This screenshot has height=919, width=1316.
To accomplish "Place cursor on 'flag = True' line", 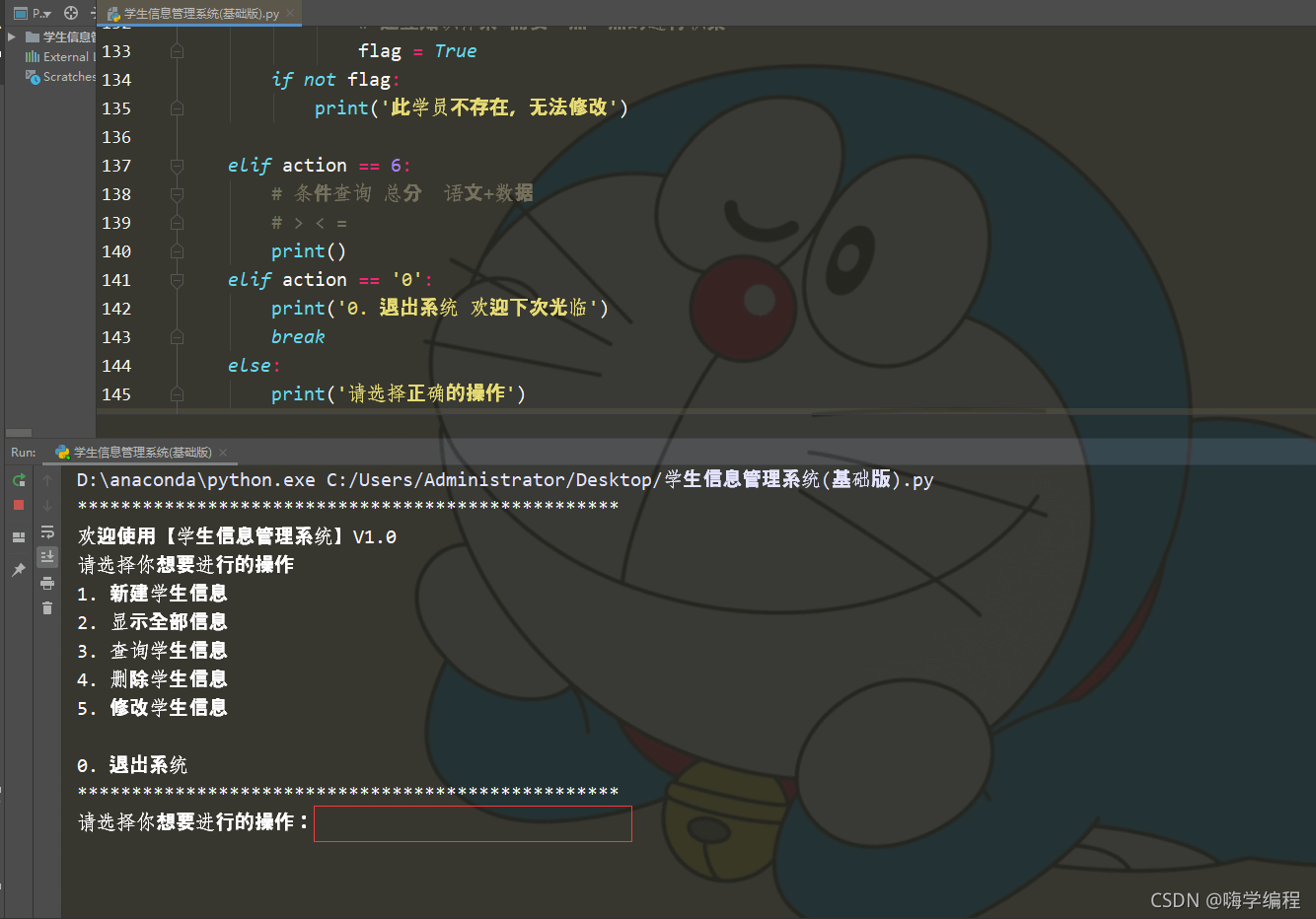I will (417, 51).
